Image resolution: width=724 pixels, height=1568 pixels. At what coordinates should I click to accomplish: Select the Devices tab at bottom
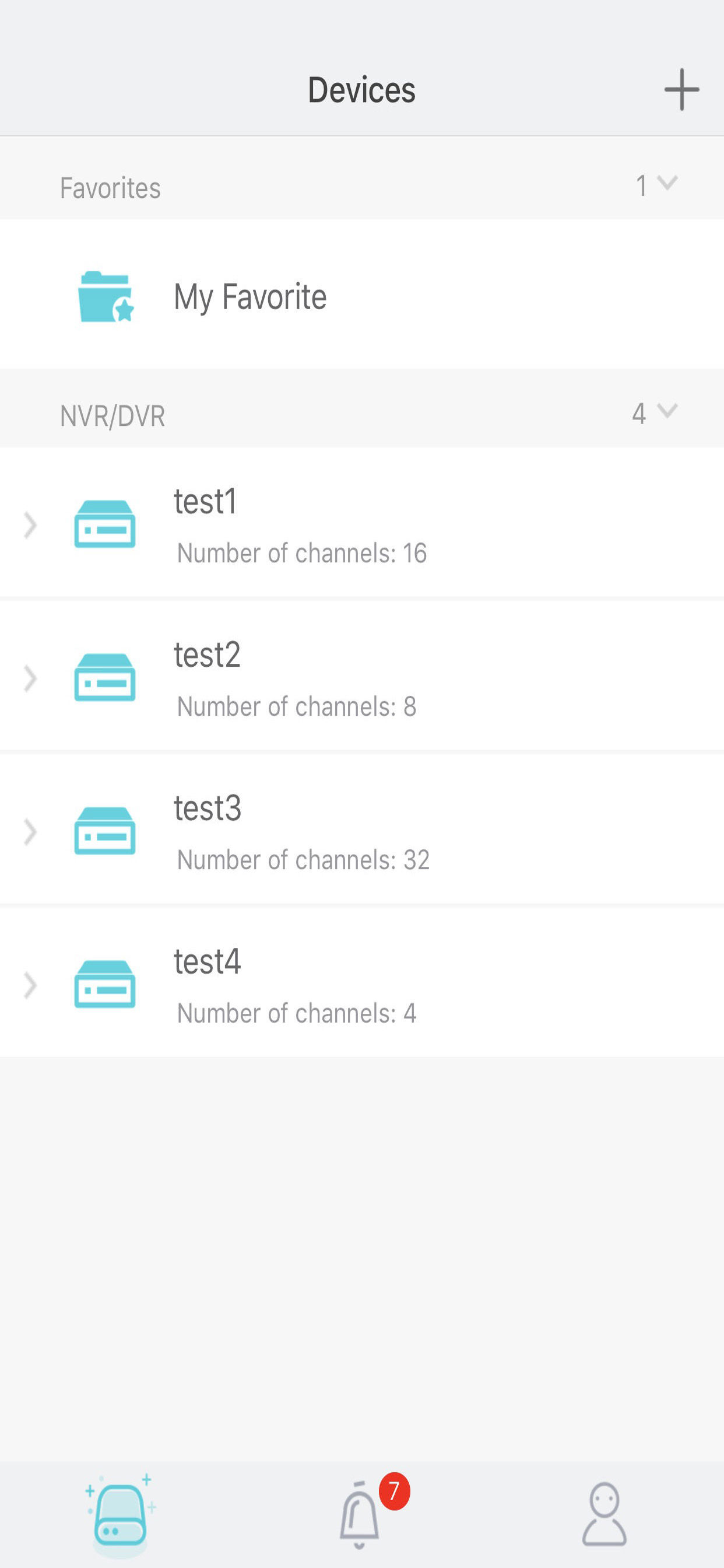tap(121, 1514)
